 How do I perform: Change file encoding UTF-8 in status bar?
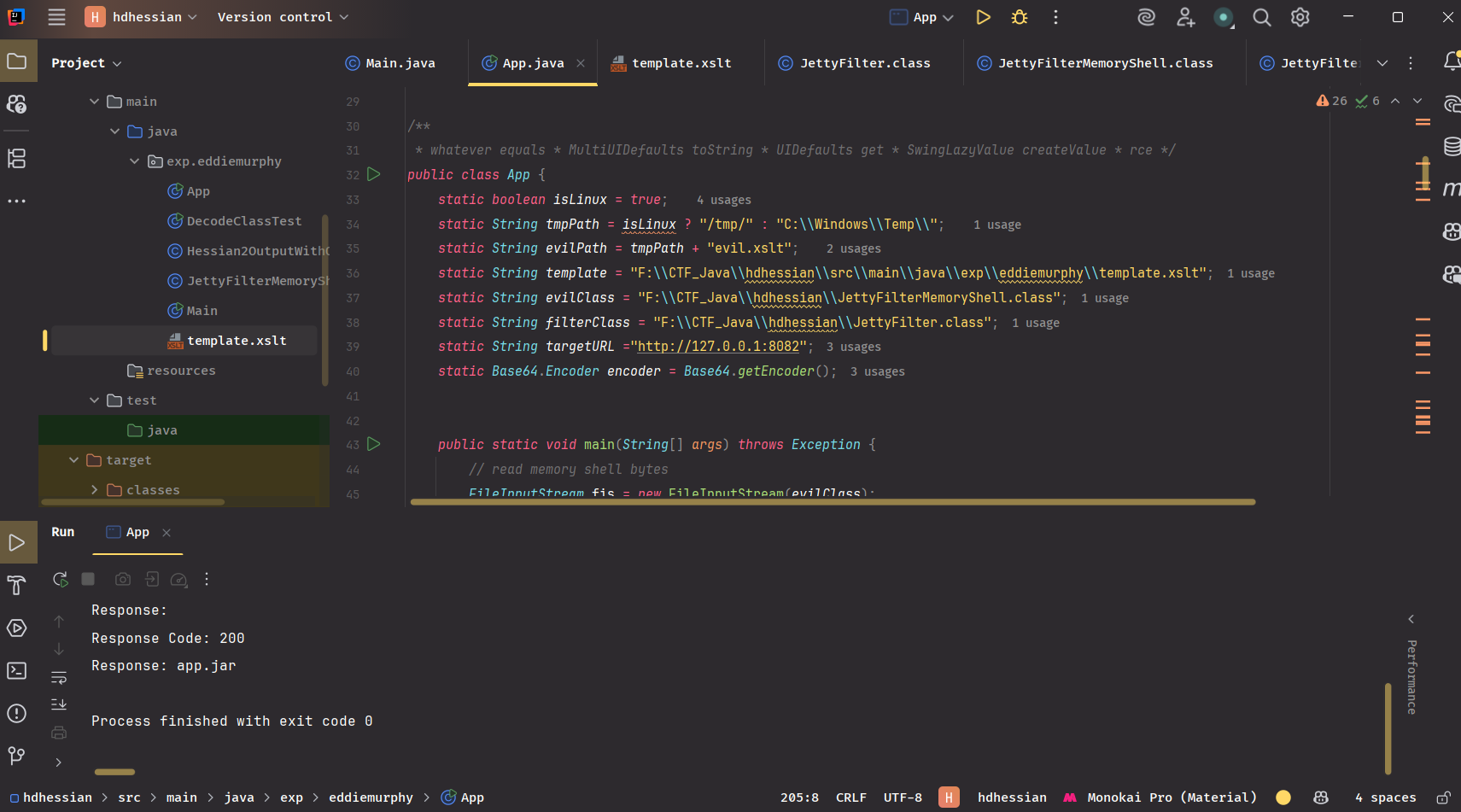(x=903, y=797)
